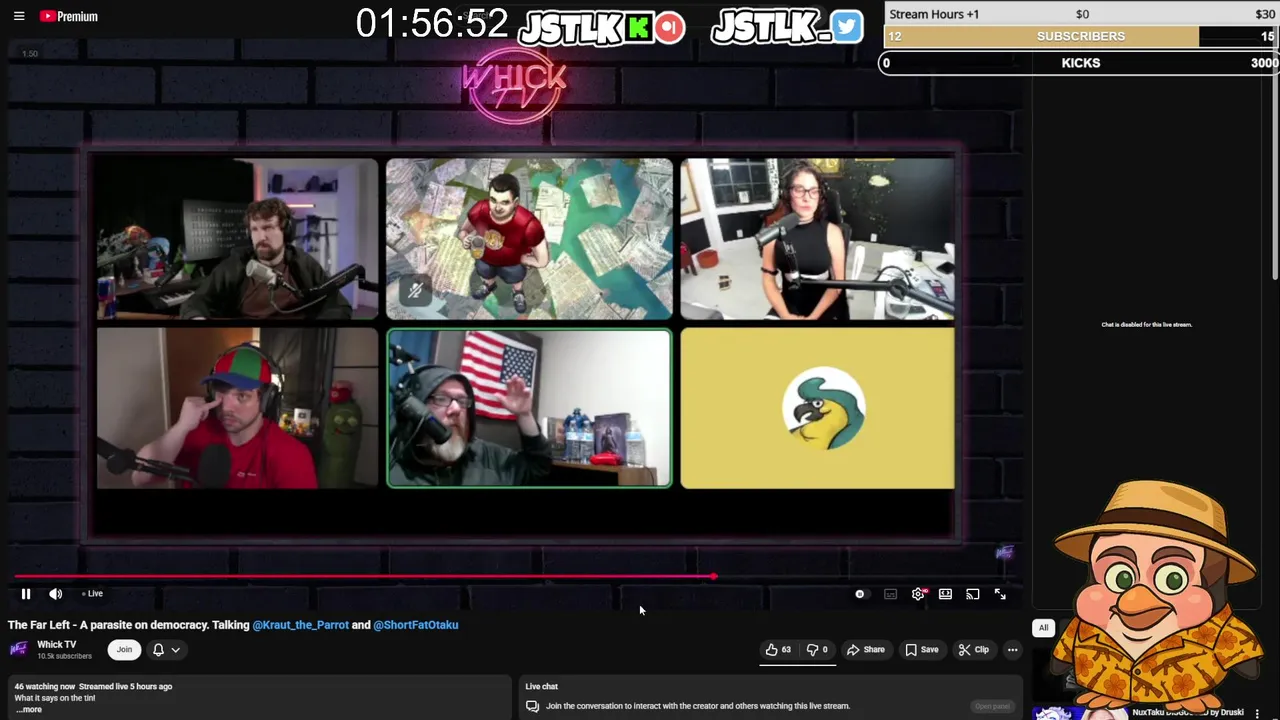Screen dimensions: 1280x720
Task: Click the '46 watching now' text
Action: point(45,687)
